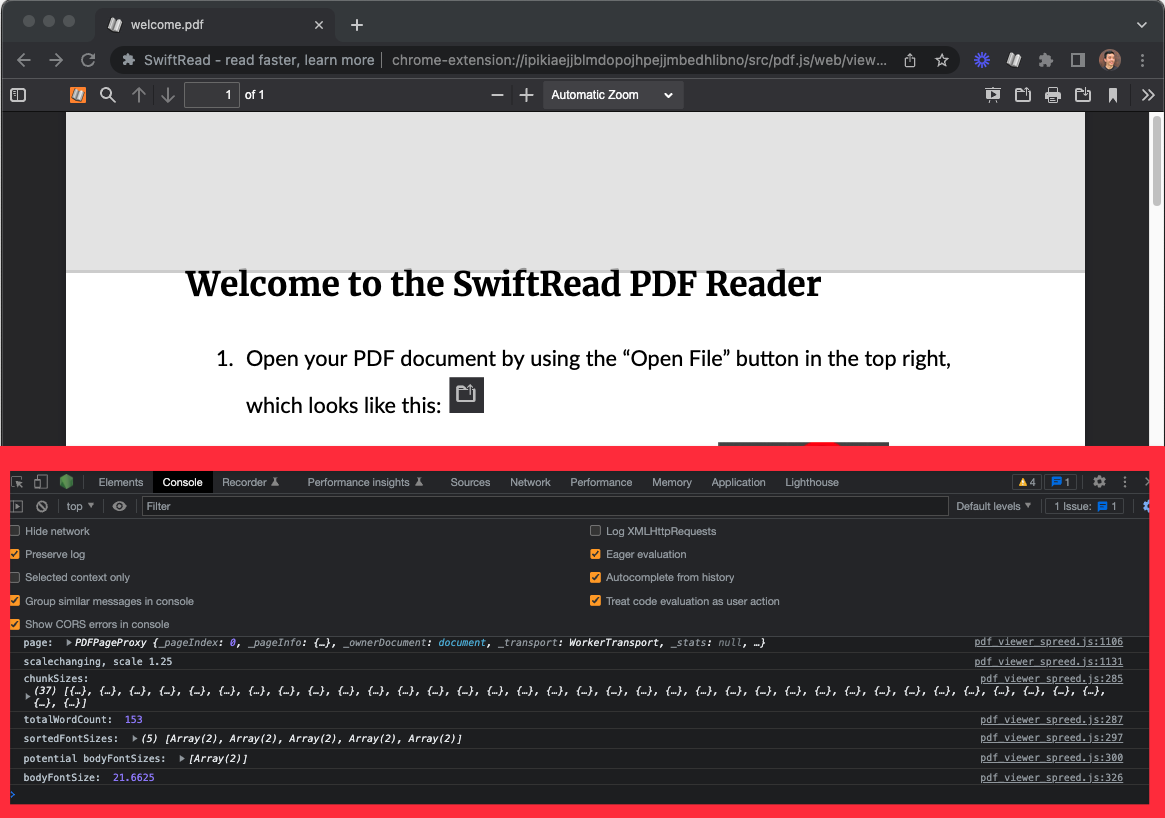Expand the potential bodyFontSizes array

182,759
